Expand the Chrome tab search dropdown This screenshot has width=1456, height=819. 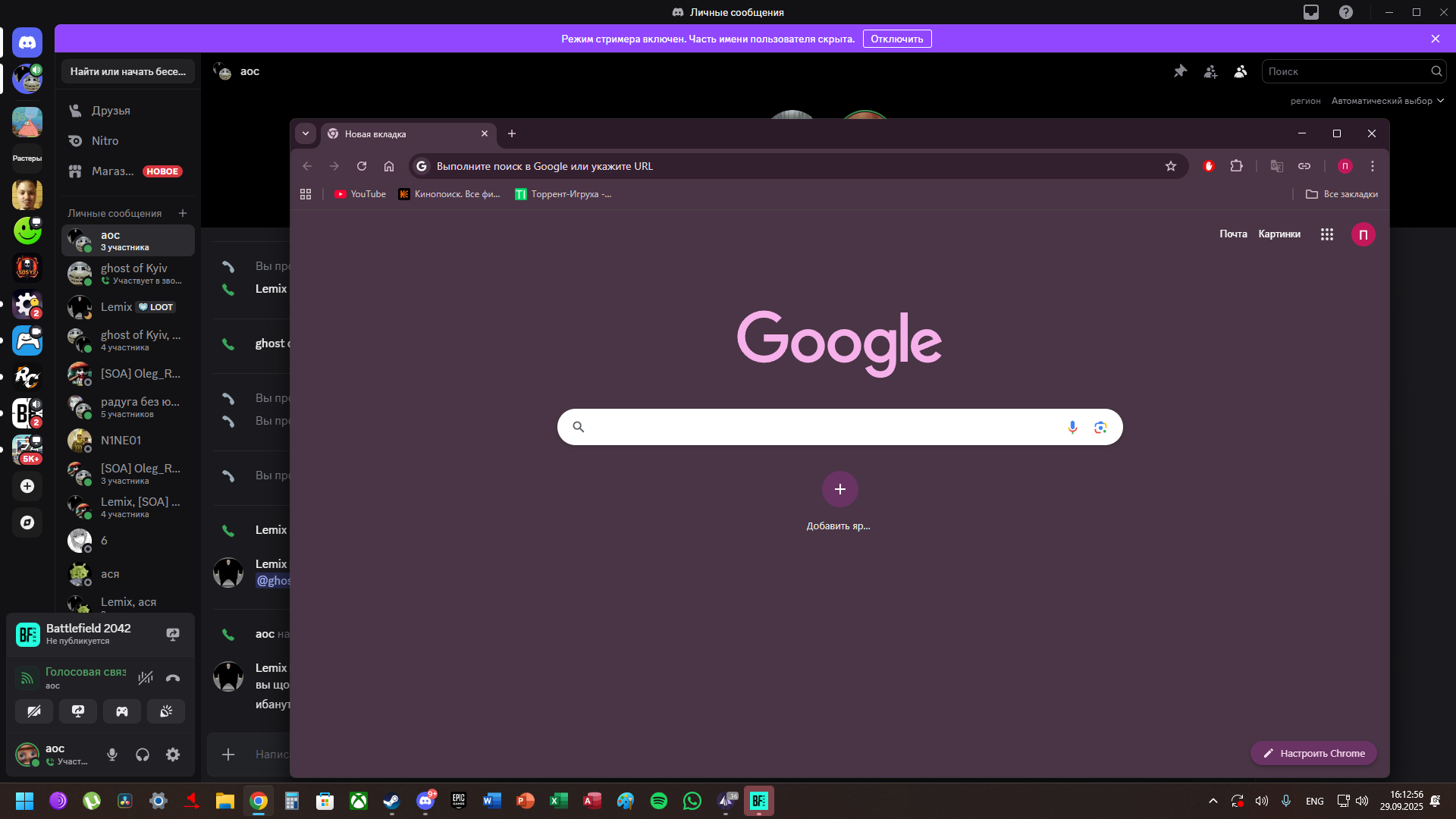tap(306, 133)
